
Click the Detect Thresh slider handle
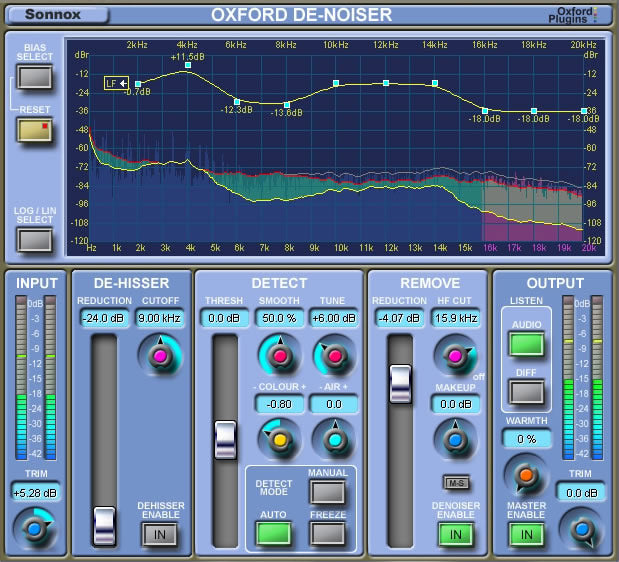click(225, 438)
